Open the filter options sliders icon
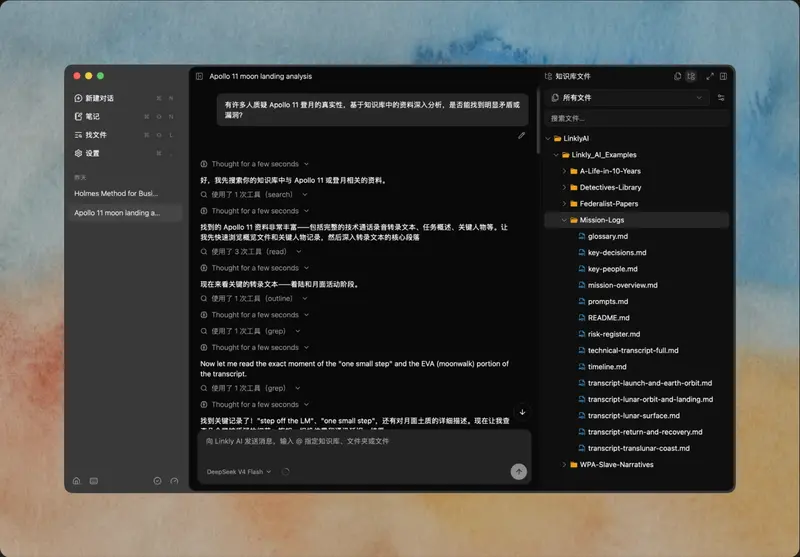The height and width of the screenshot is (557, 800). tap(721, 97)
